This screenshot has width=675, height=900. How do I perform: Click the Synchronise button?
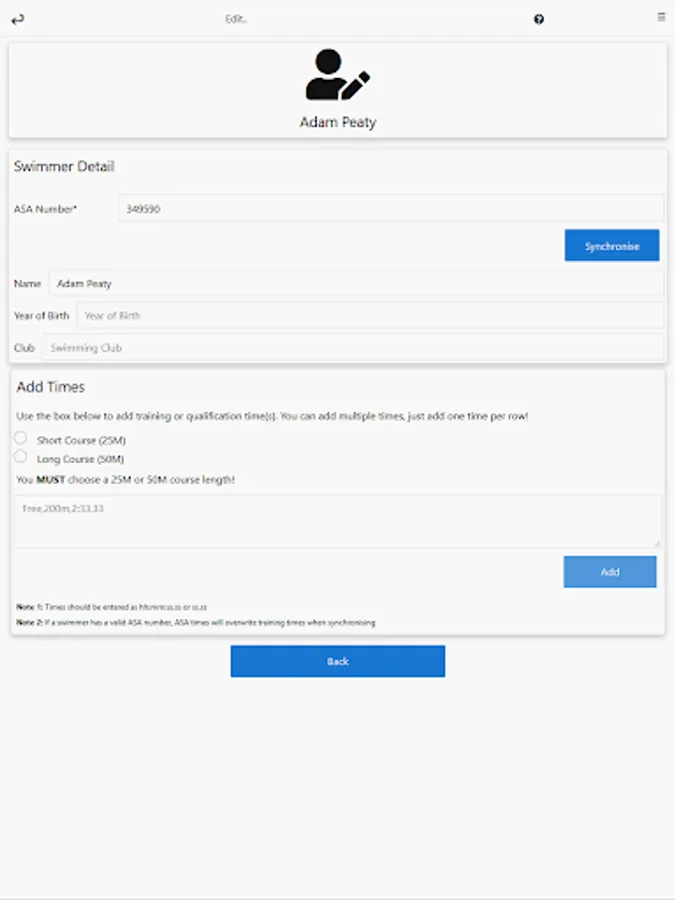(x=612, y=246)
